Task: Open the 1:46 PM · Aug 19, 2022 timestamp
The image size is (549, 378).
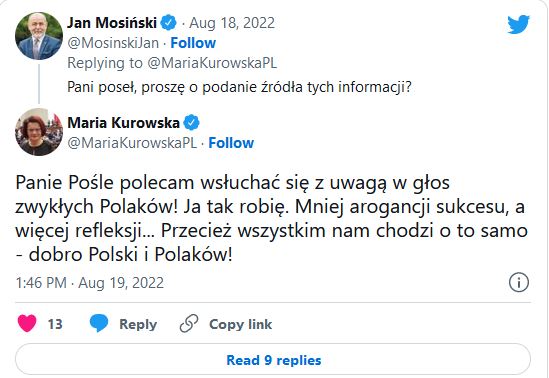Action: 90,283
